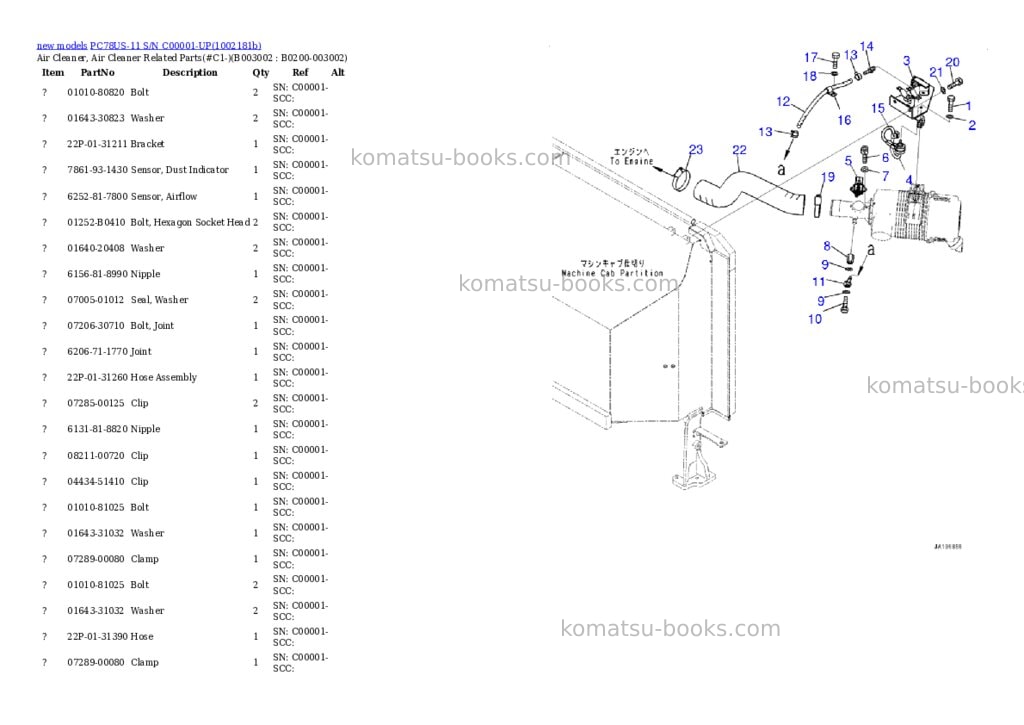Screen dimensions: 1024x725
Task: Select part number 01643-30823 Washer
Action: tap(116, 118)
